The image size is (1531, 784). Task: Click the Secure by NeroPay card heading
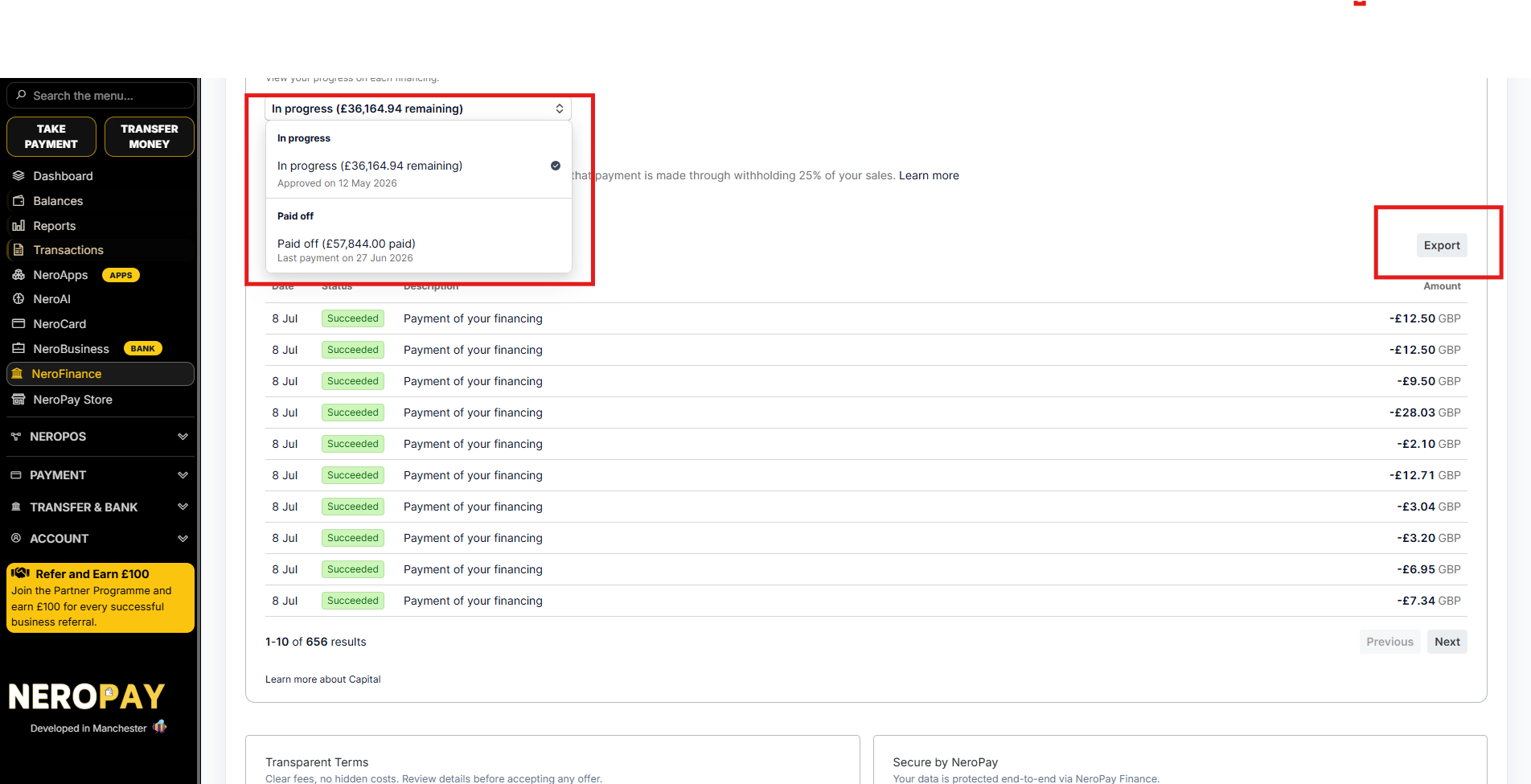(x=946, y=762)
